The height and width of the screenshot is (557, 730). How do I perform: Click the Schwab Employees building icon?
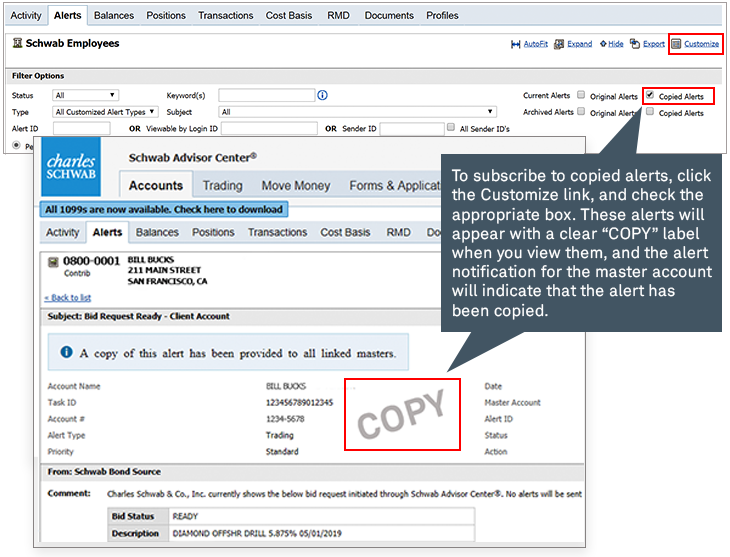[17, 43]
